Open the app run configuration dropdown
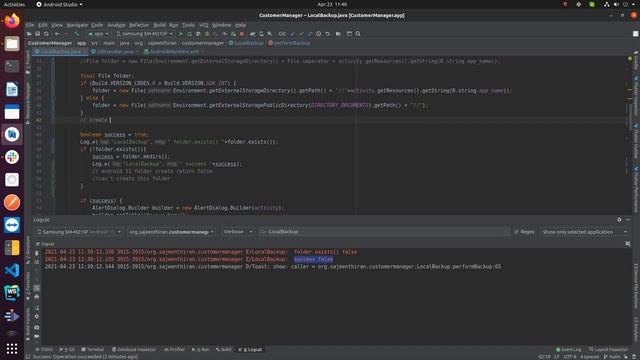The height and width of the screenshot is (360, 640). (x=98, y=34)
